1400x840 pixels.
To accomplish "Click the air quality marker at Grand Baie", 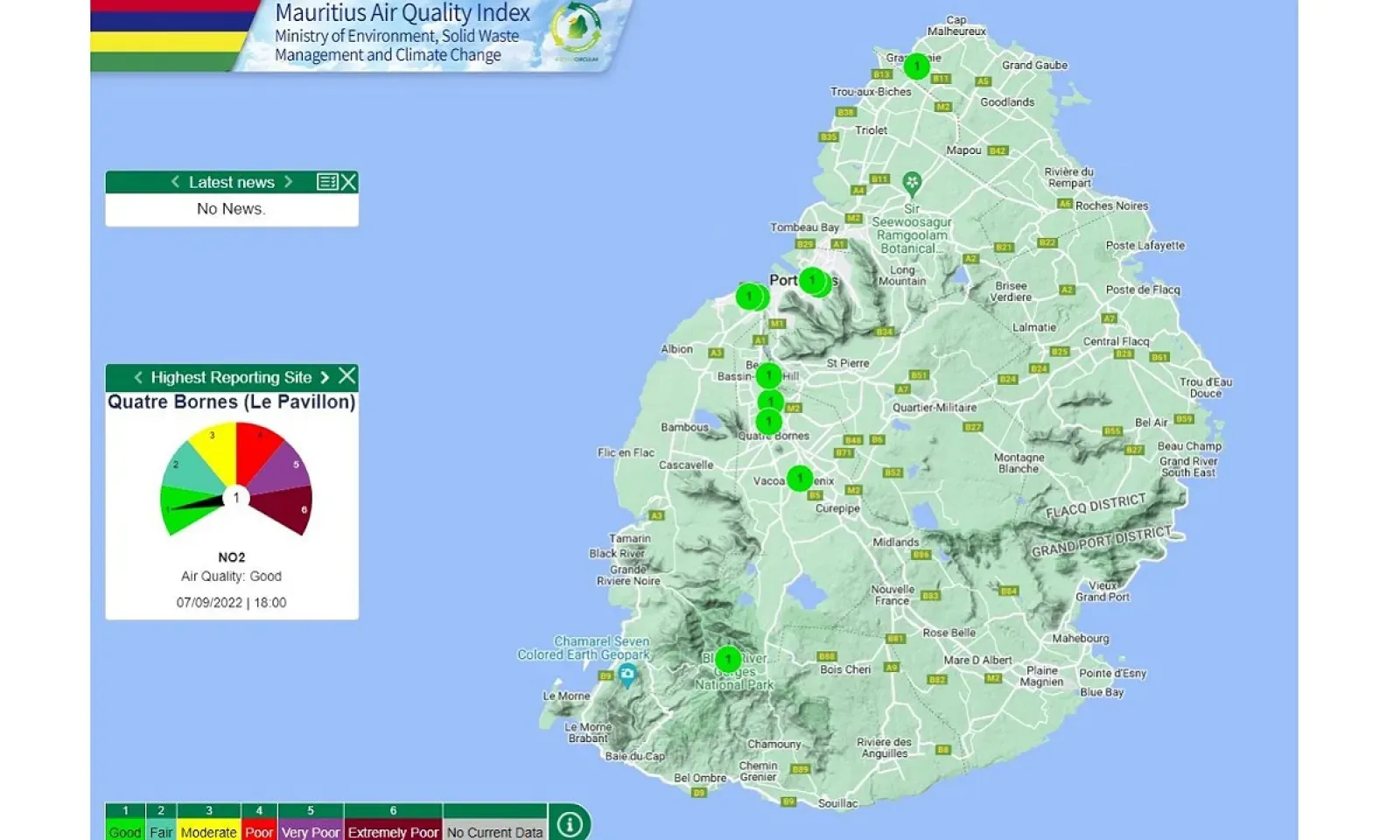I will (x=916, y=66).
